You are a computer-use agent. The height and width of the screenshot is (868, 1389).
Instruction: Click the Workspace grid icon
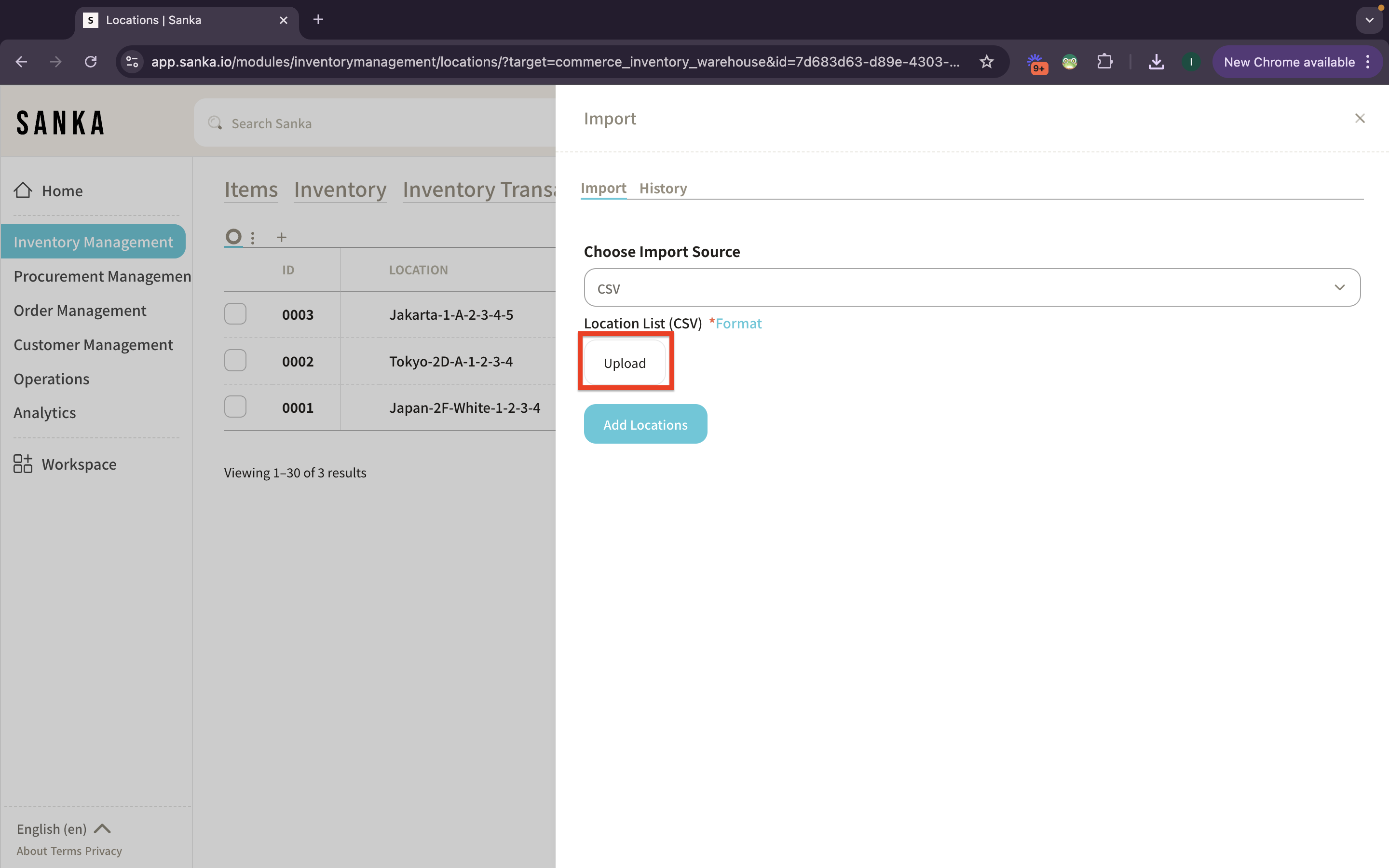pos(23,464)
